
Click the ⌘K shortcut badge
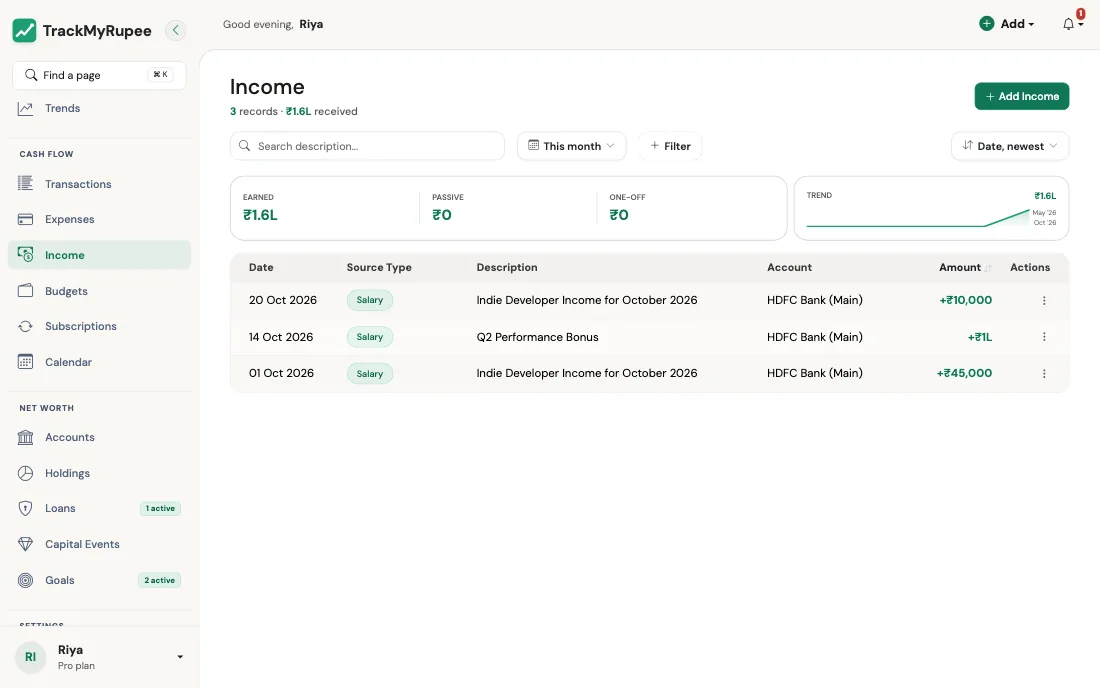161,74
